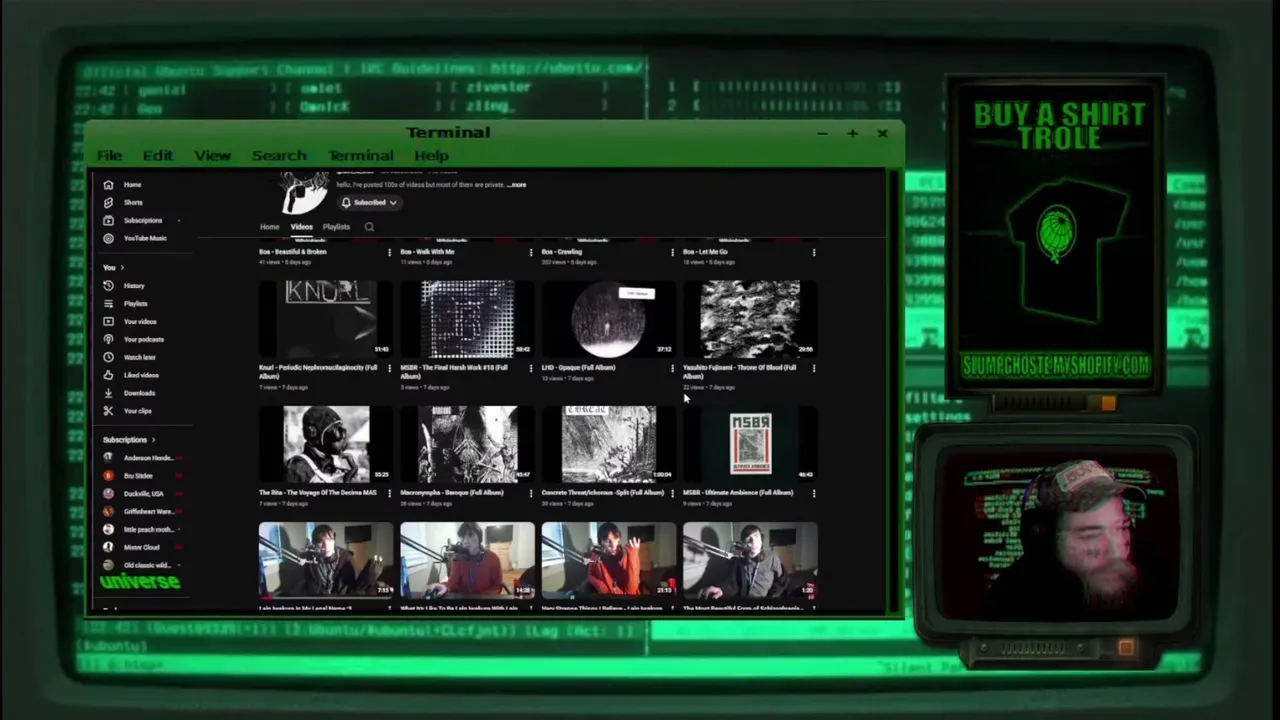Viewport: 1280px width, 720px height.
Task: Open Concrete Threat/Ichorous split title
Action: 602,493
